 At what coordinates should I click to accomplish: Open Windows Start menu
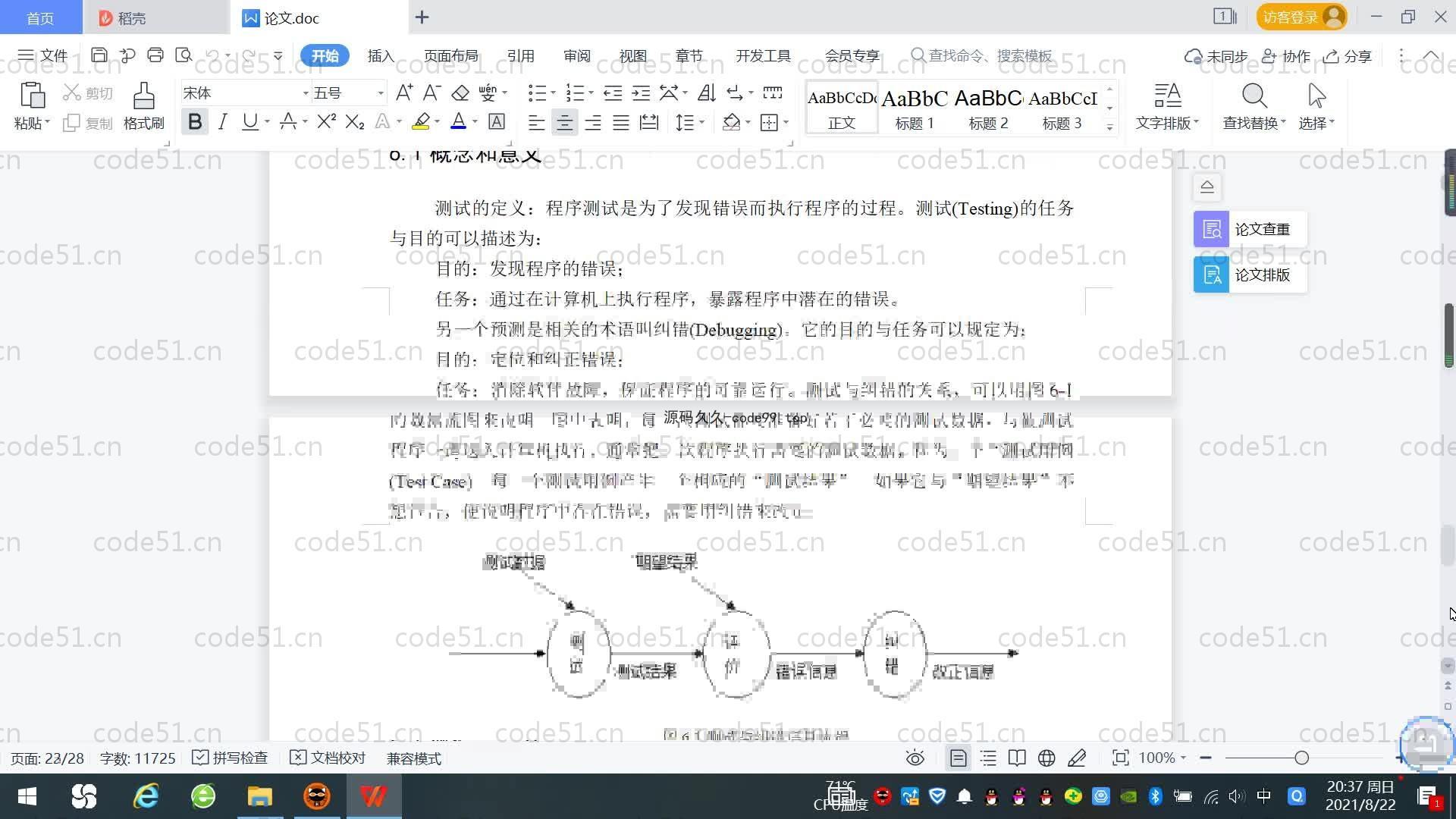coord(27,796)
